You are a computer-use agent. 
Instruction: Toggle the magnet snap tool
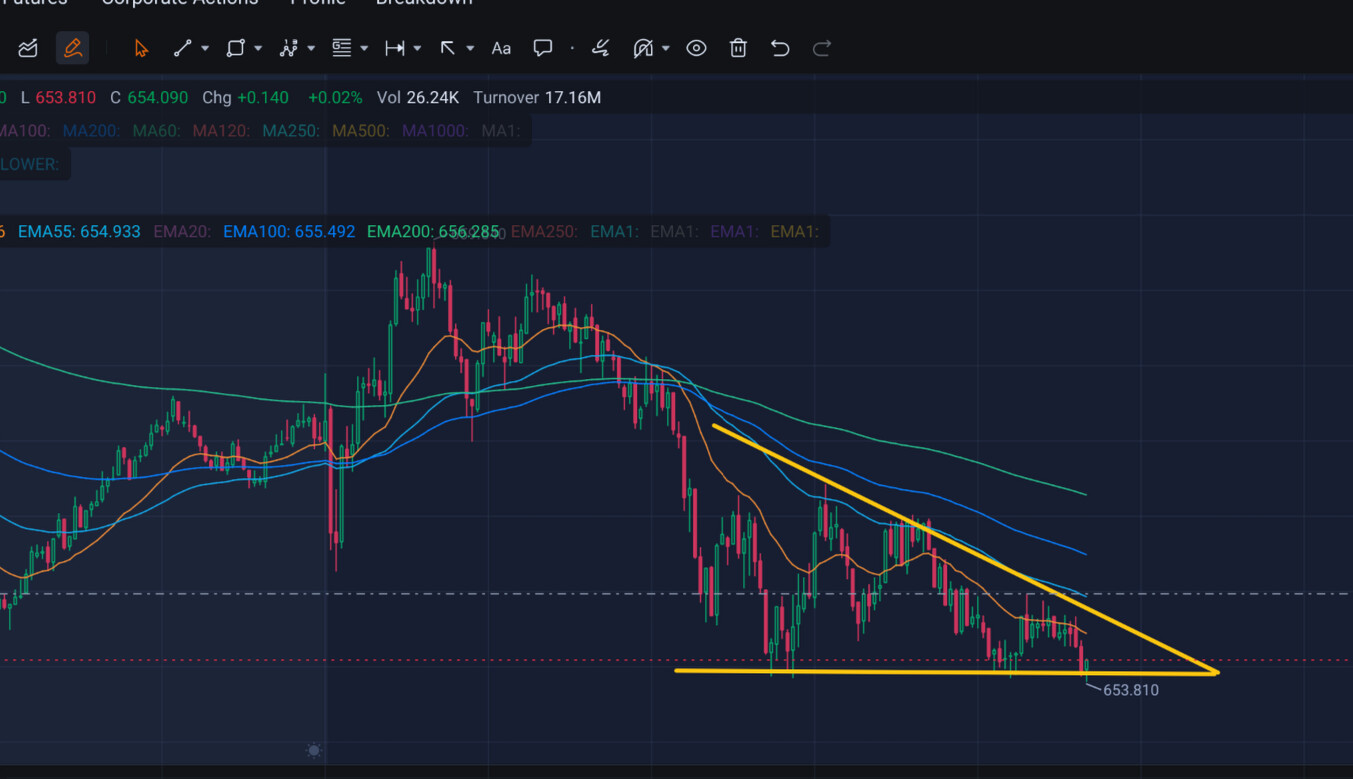click(x=643, y=48)
